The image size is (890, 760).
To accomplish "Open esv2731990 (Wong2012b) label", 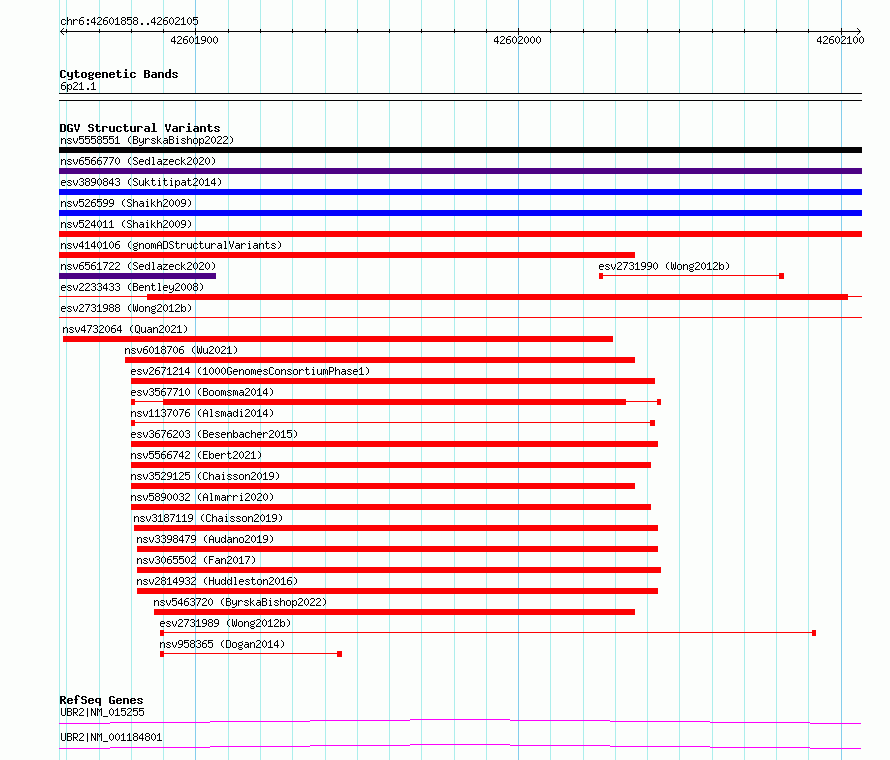I will click(x=664, y=266).
